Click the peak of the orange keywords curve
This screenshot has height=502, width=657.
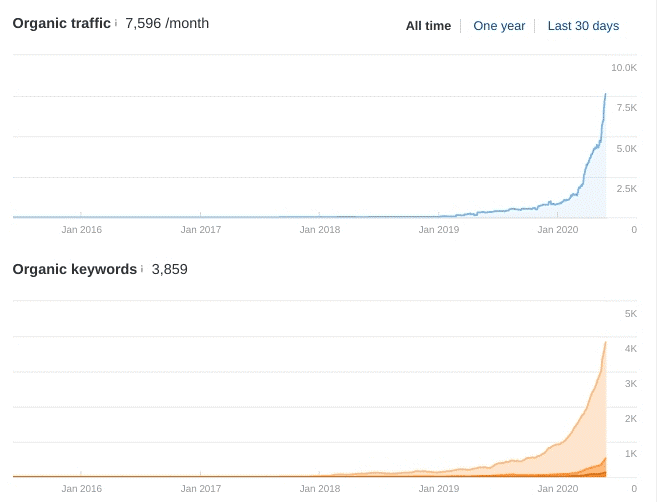(605, 343)
